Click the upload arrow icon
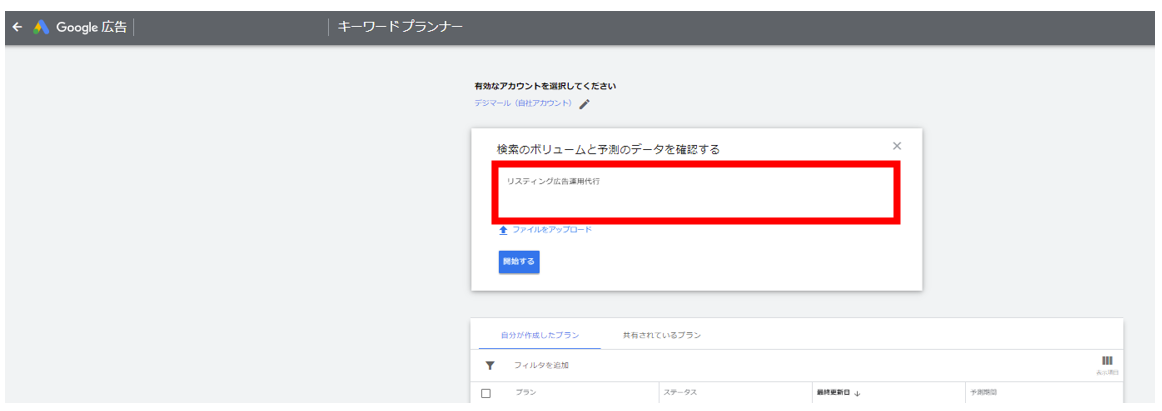This screenshot has width=1162, height=411. click(504, 230)
